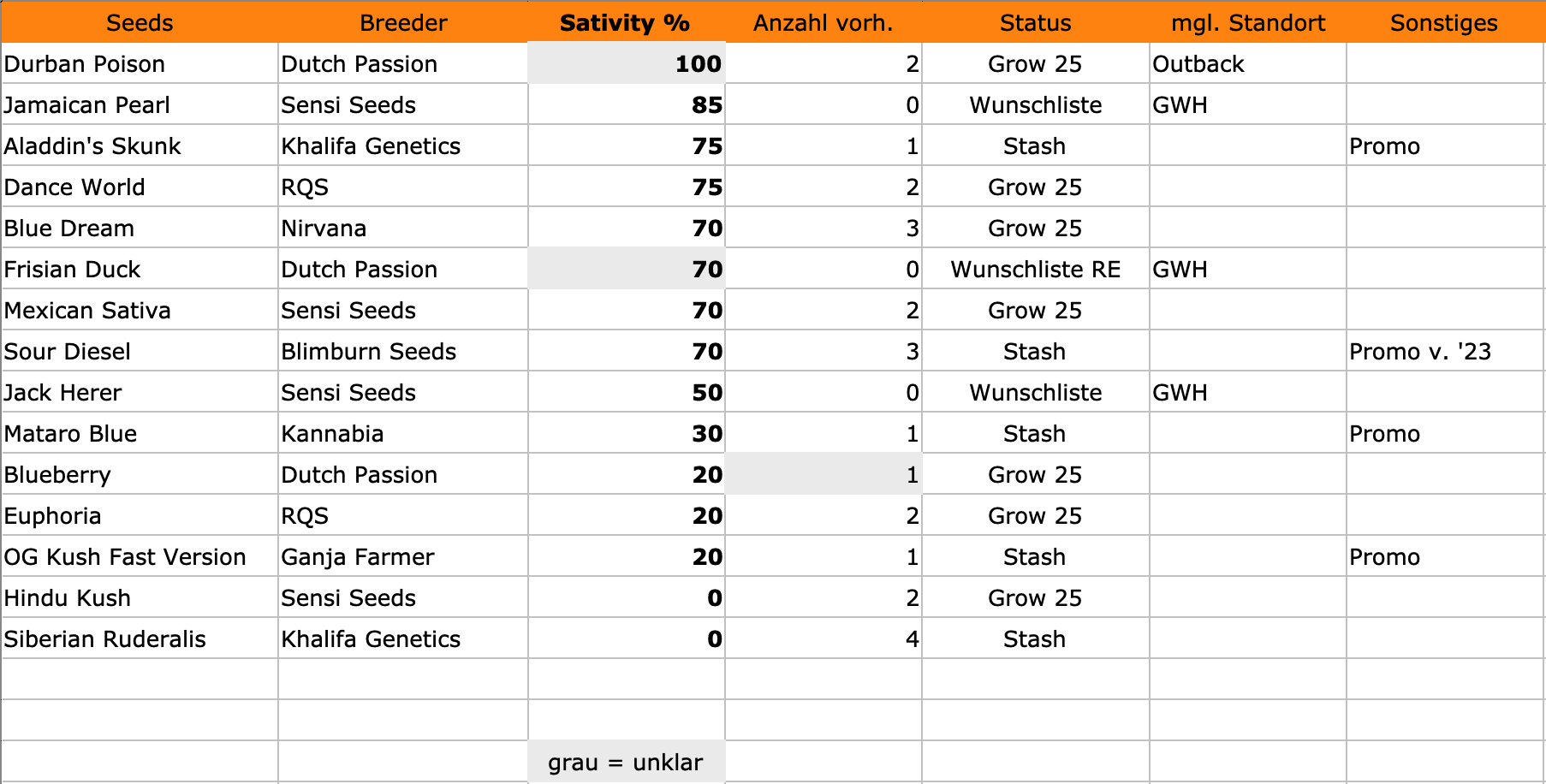The image size is (1546, 784).
Task: Select the mgl. Standort header cell
Action: pyautogui.click(x=1247, y=23)
